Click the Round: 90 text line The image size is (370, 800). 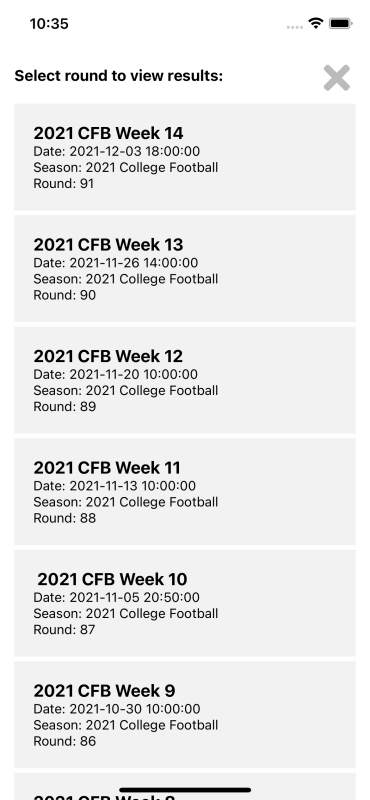64,295
